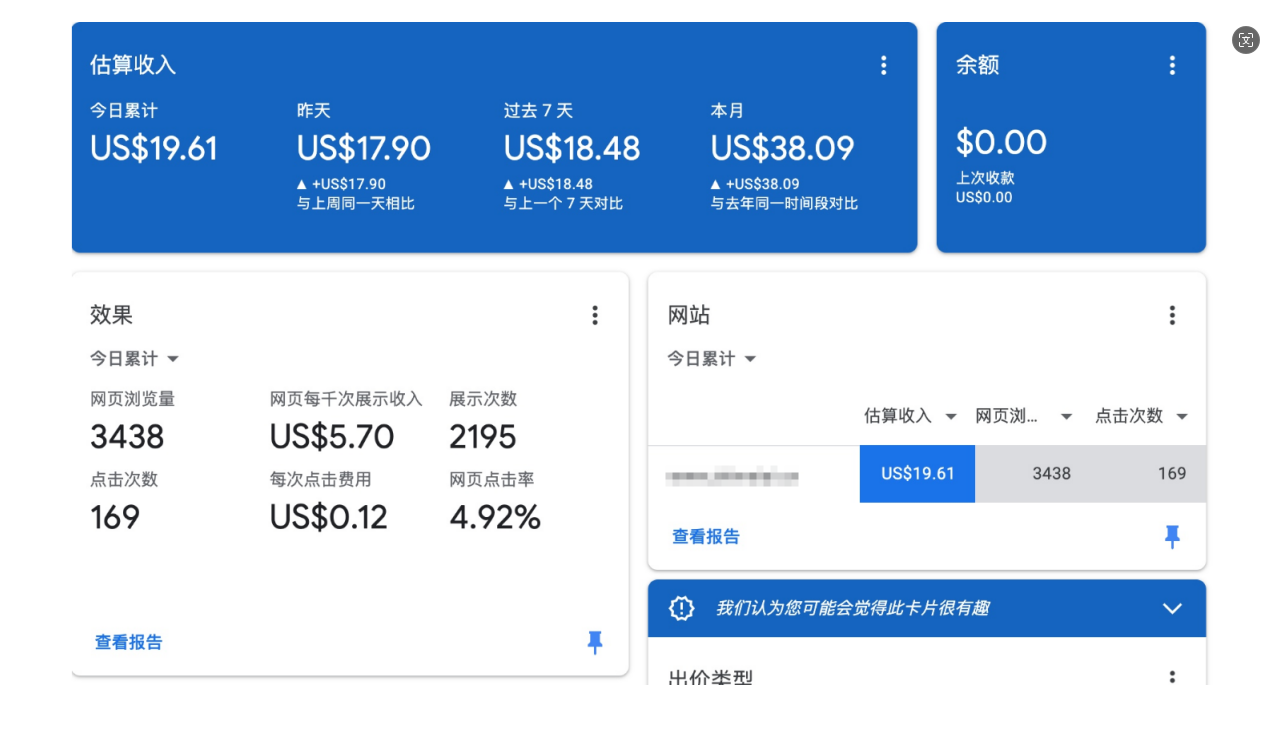Click 查看报告 link in 网站 card

coord(706,537)
